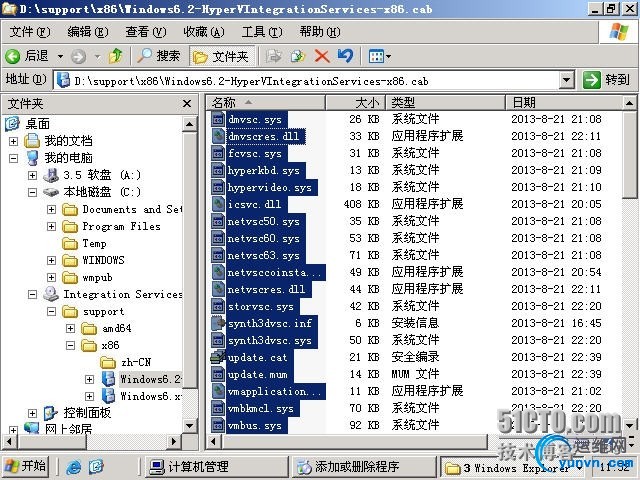Select dmvsc.sys file icon
Viewport: 640px width, 480px height.
218,119
